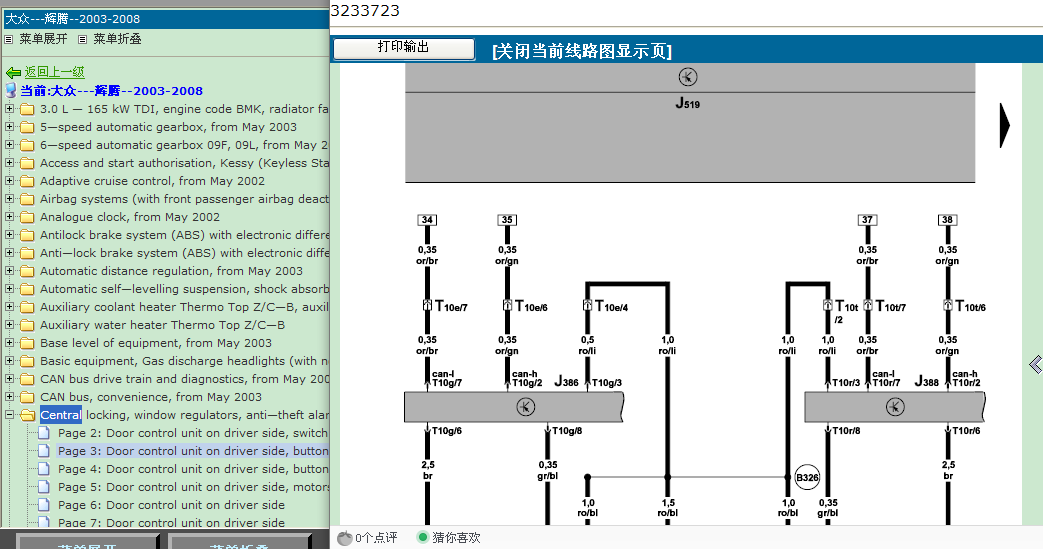This screenshot has width=1043, height=549.
Task: Expand Access and start authorisation folder
Action: pyautogui.click(x=9, y=162)
